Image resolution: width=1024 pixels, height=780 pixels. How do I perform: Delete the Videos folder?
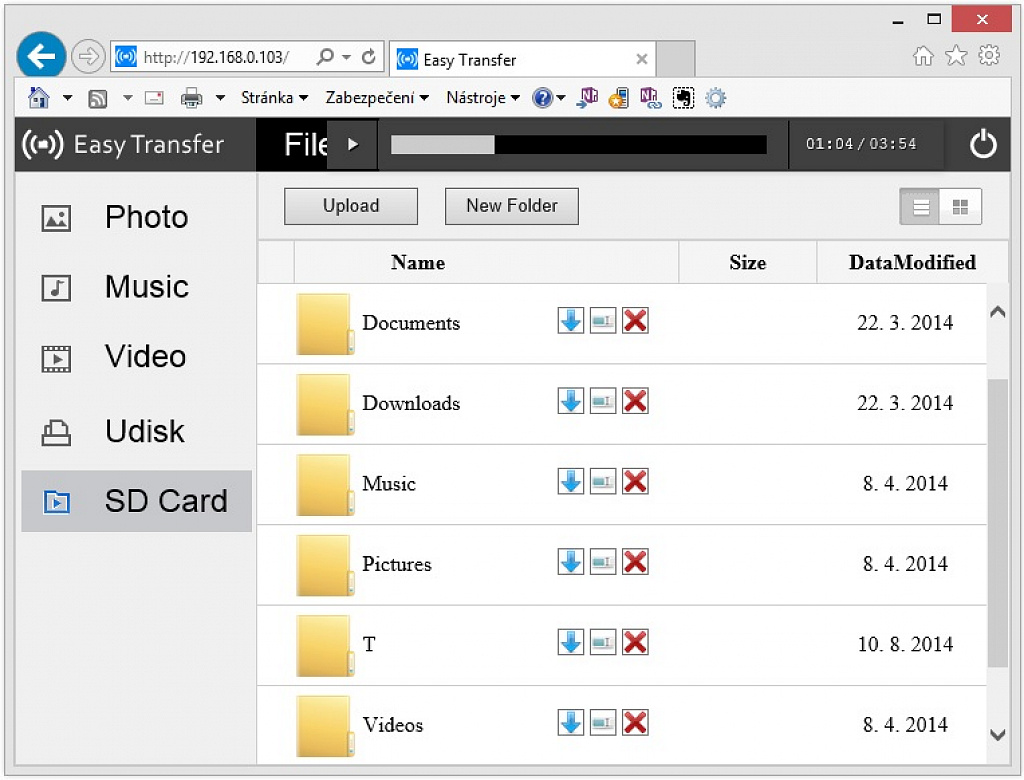click(x=635, y=723)
